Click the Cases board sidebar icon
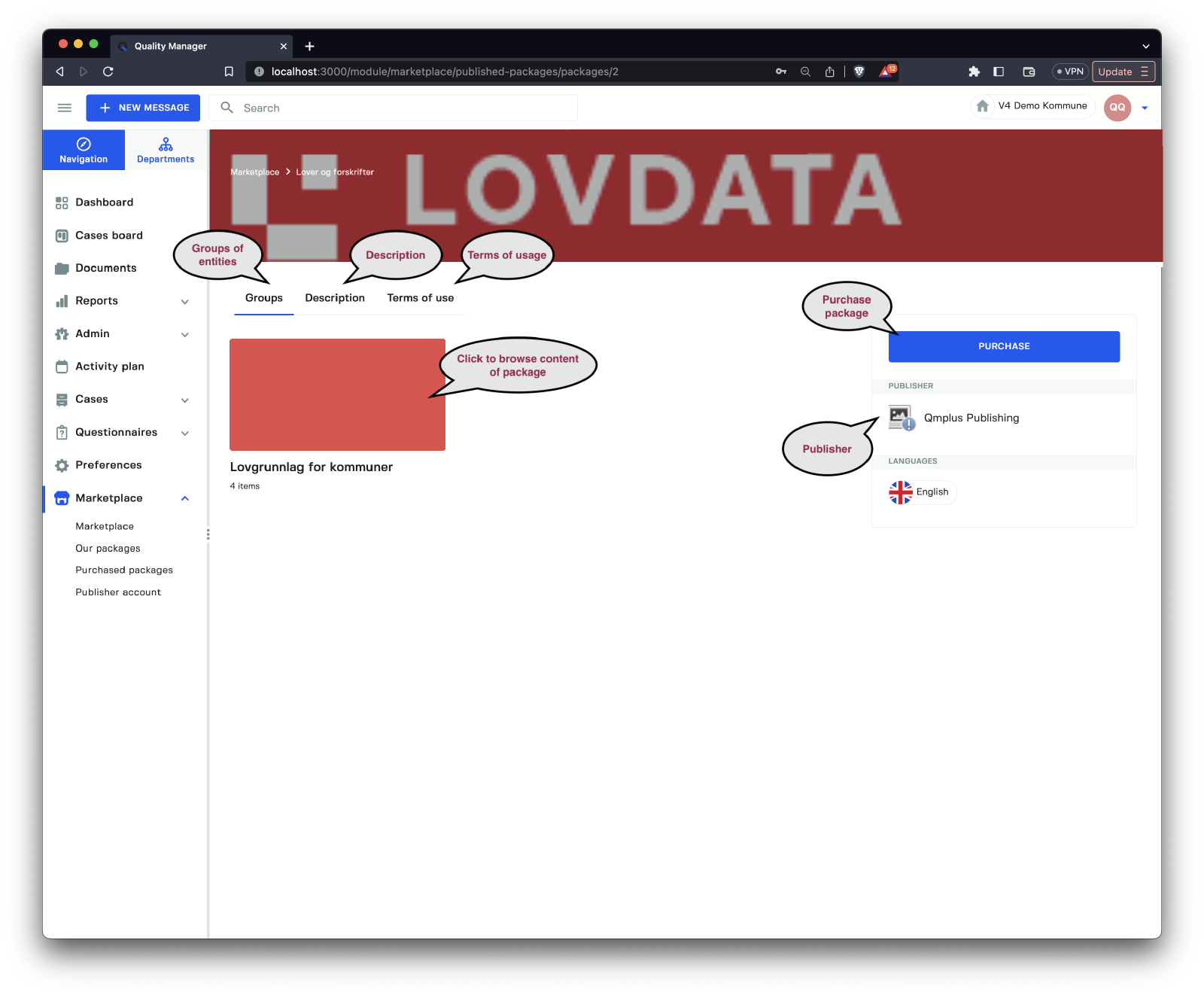This screenshot has height=995, width=1204. (x=62, y=236)
